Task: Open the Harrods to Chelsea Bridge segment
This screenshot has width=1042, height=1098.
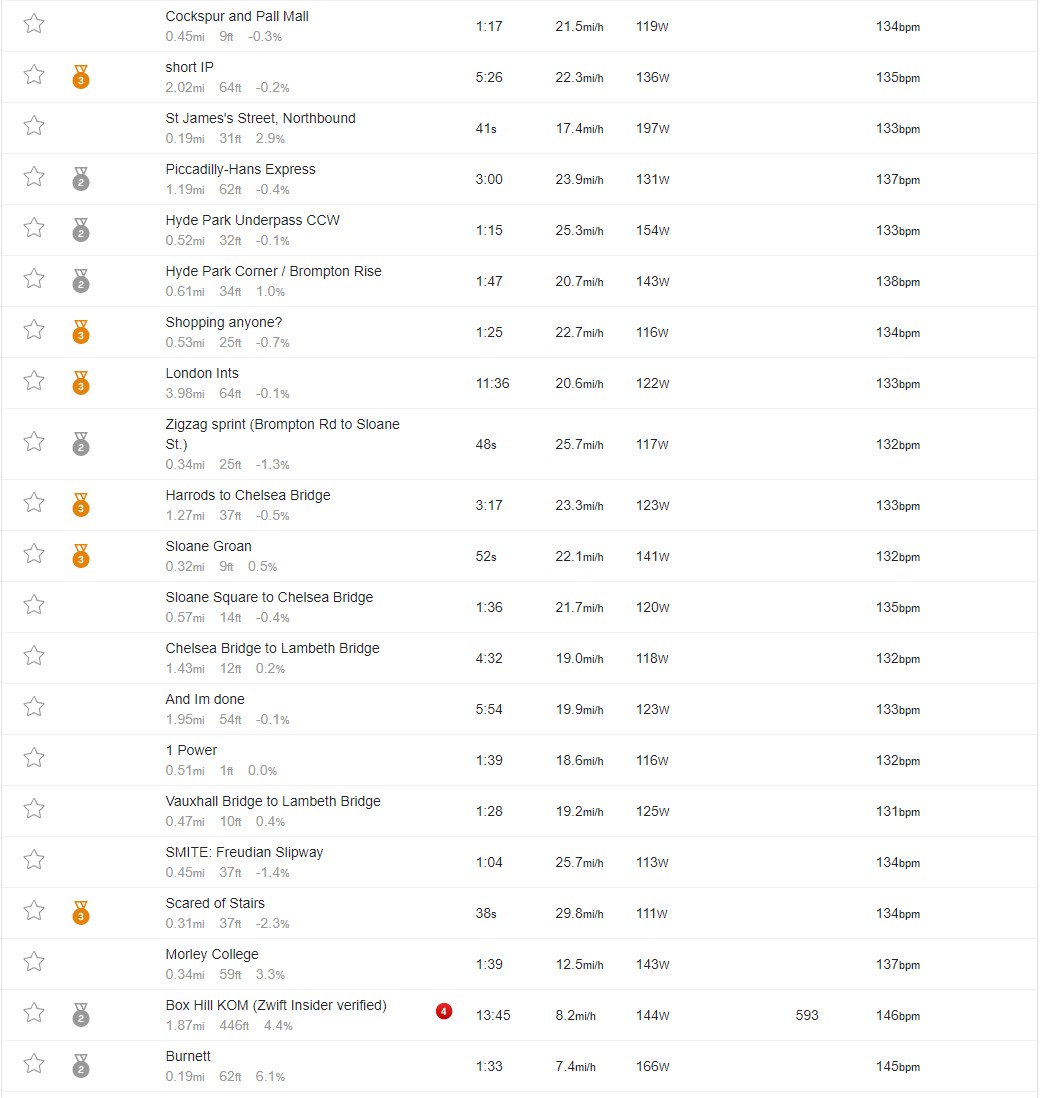Action: 248,495
